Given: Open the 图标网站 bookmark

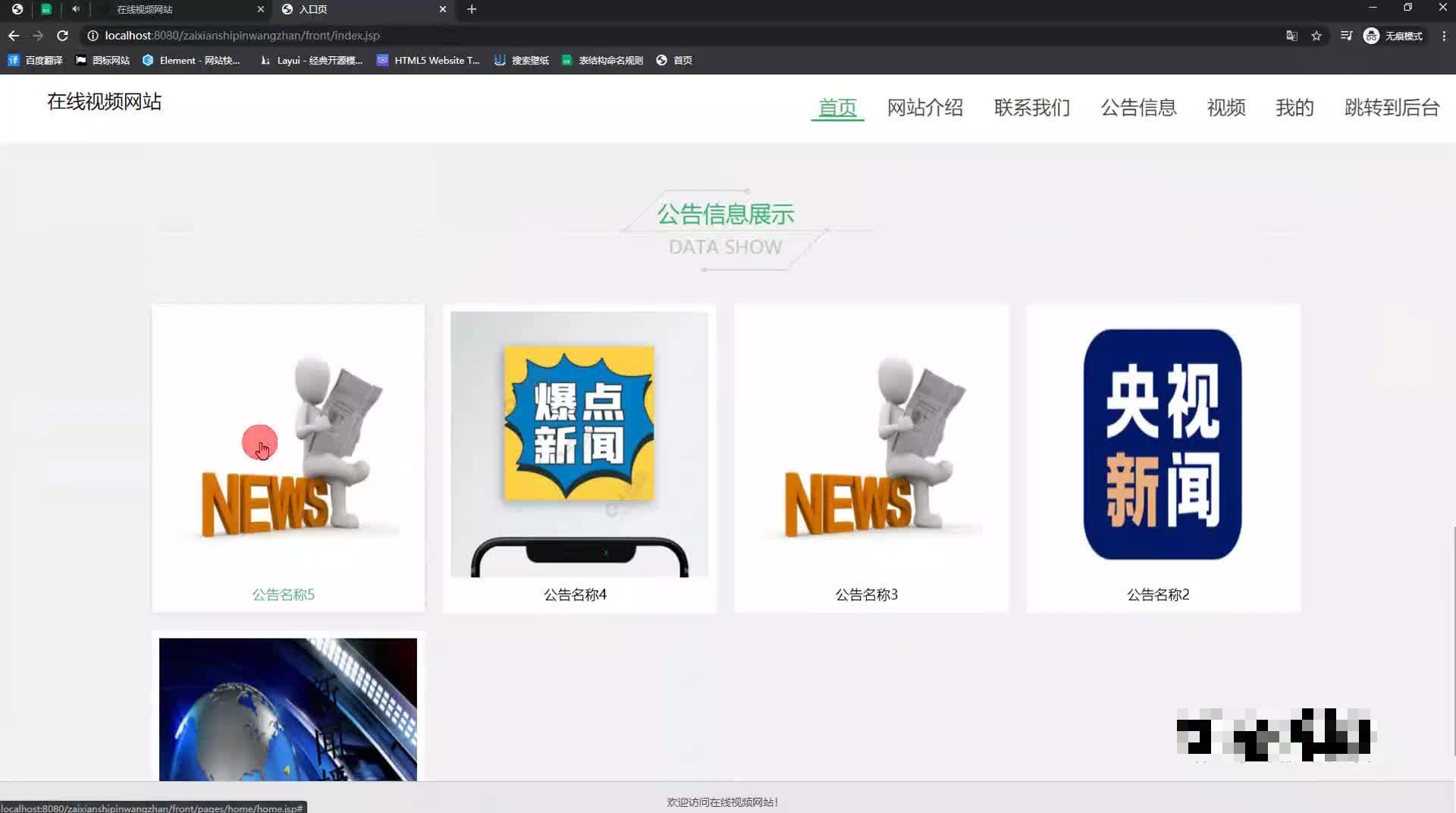Looking at the screenshot, I should point(102,60).
